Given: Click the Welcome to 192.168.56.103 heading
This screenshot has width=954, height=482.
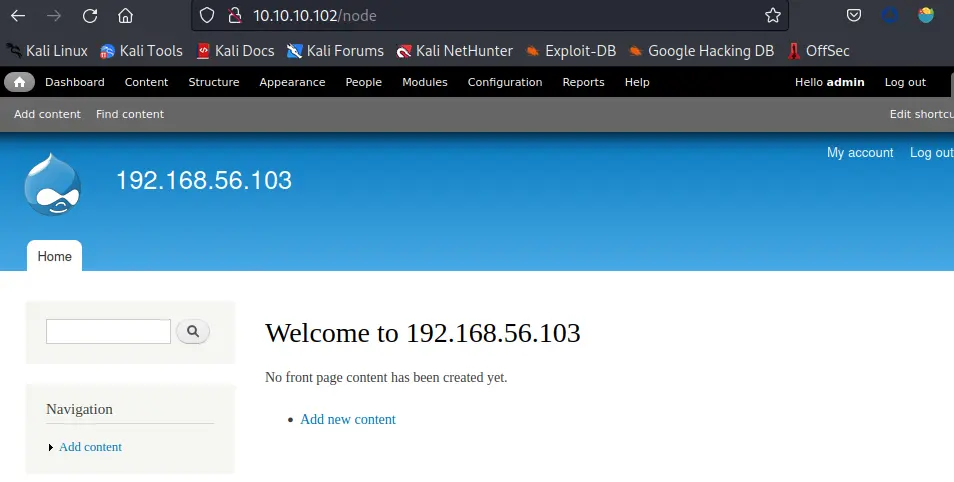Looking at the screenshot, I should click(x=423, y=334).
